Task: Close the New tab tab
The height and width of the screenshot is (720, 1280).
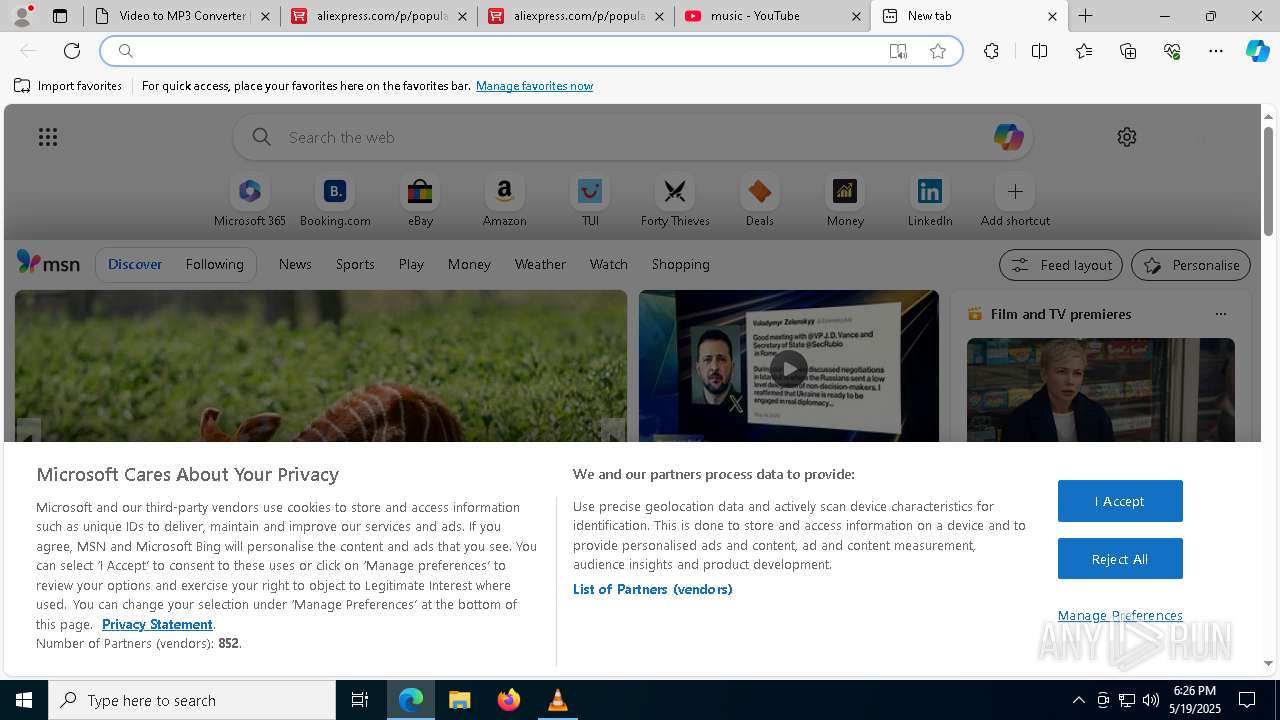Action: [x=1052, y=16]
